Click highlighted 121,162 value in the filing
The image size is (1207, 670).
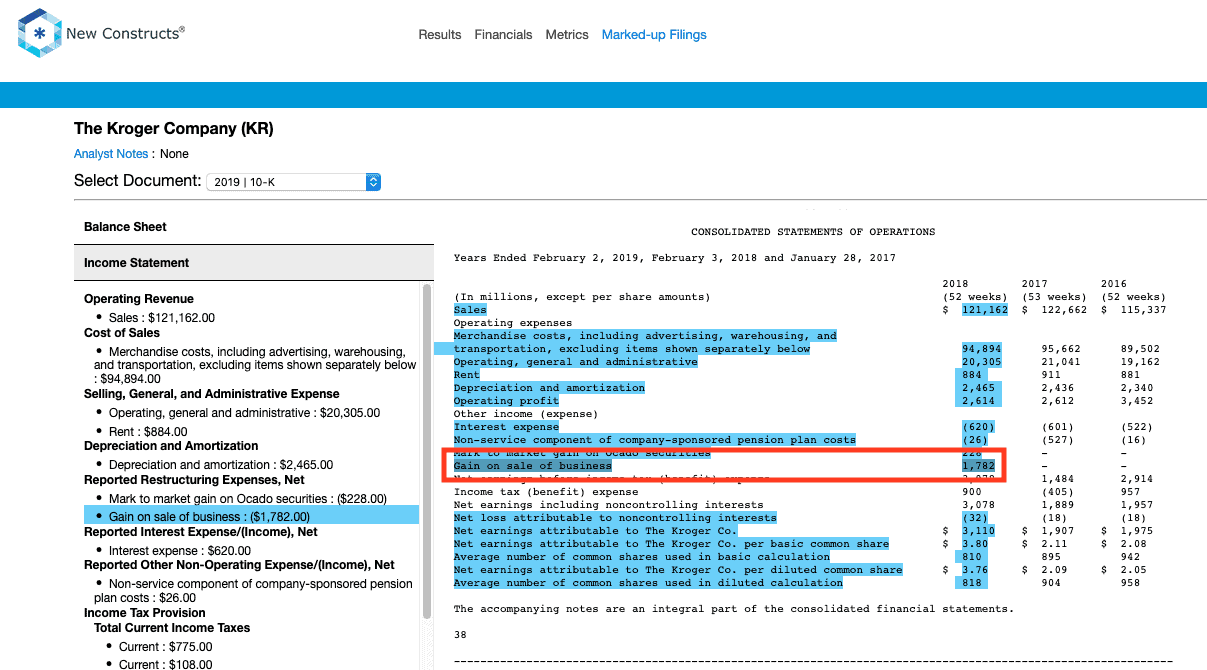(x=984, y=310)
